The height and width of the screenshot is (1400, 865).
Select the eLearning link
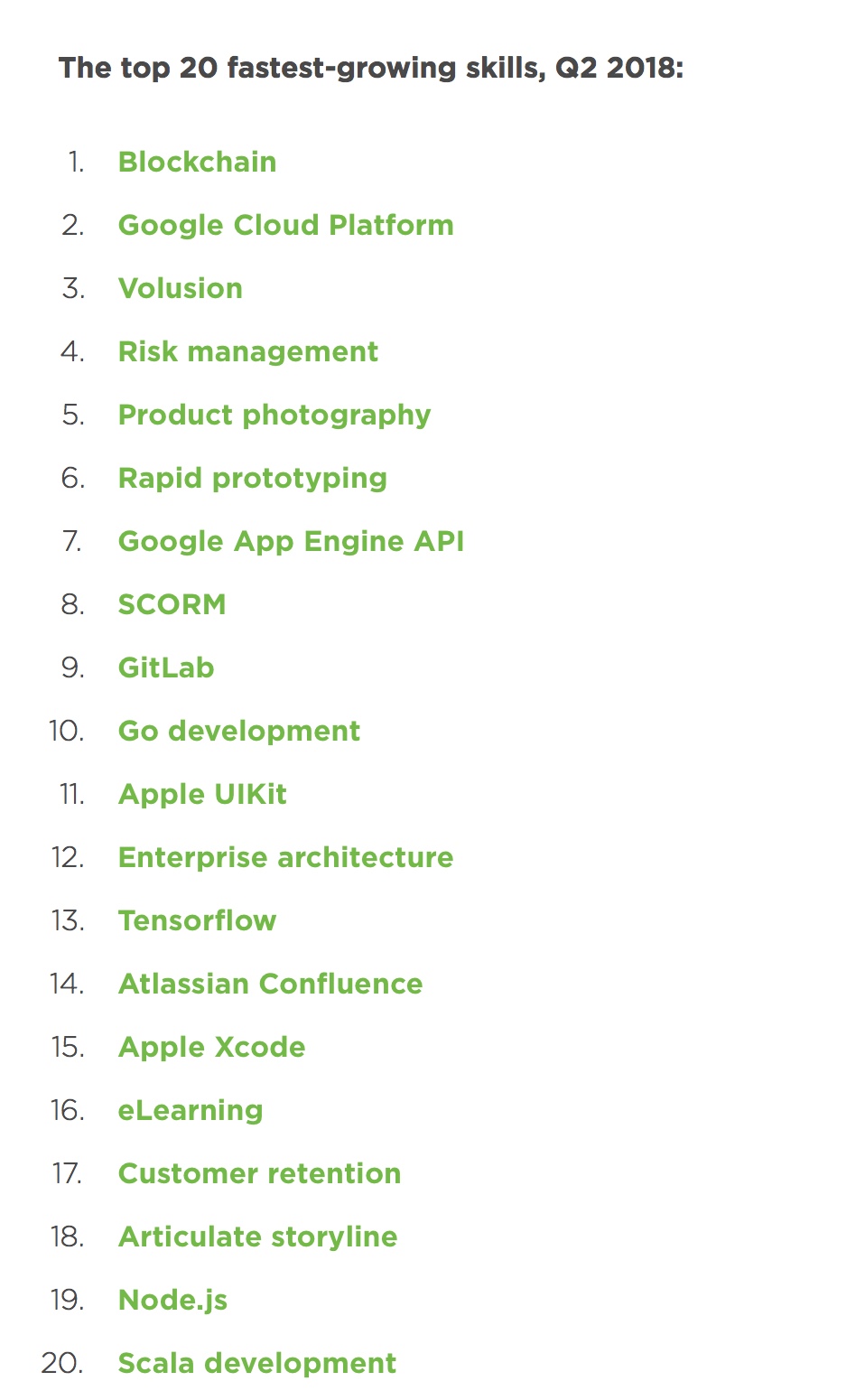pyautogui.click(x=190, y=1111)
